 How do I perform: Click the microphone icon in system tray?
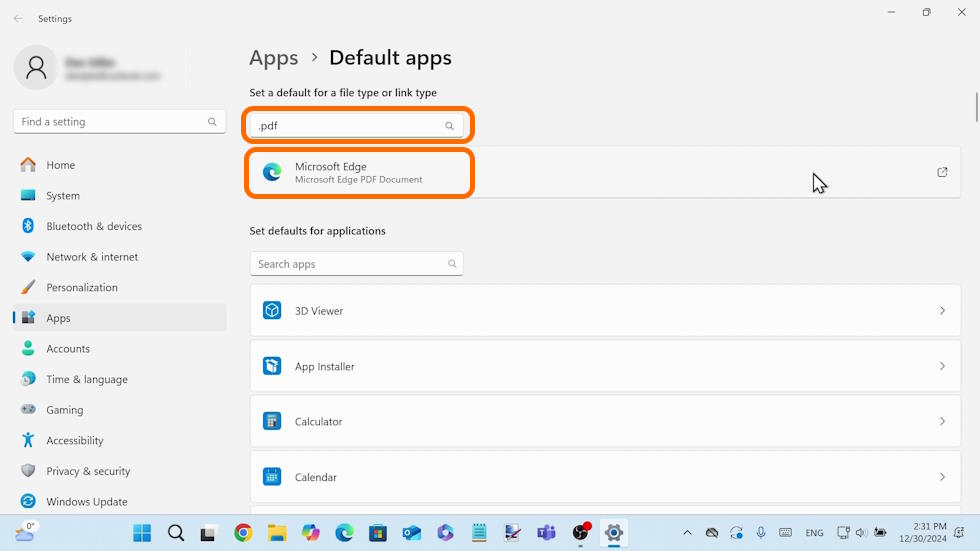point(761,533)
